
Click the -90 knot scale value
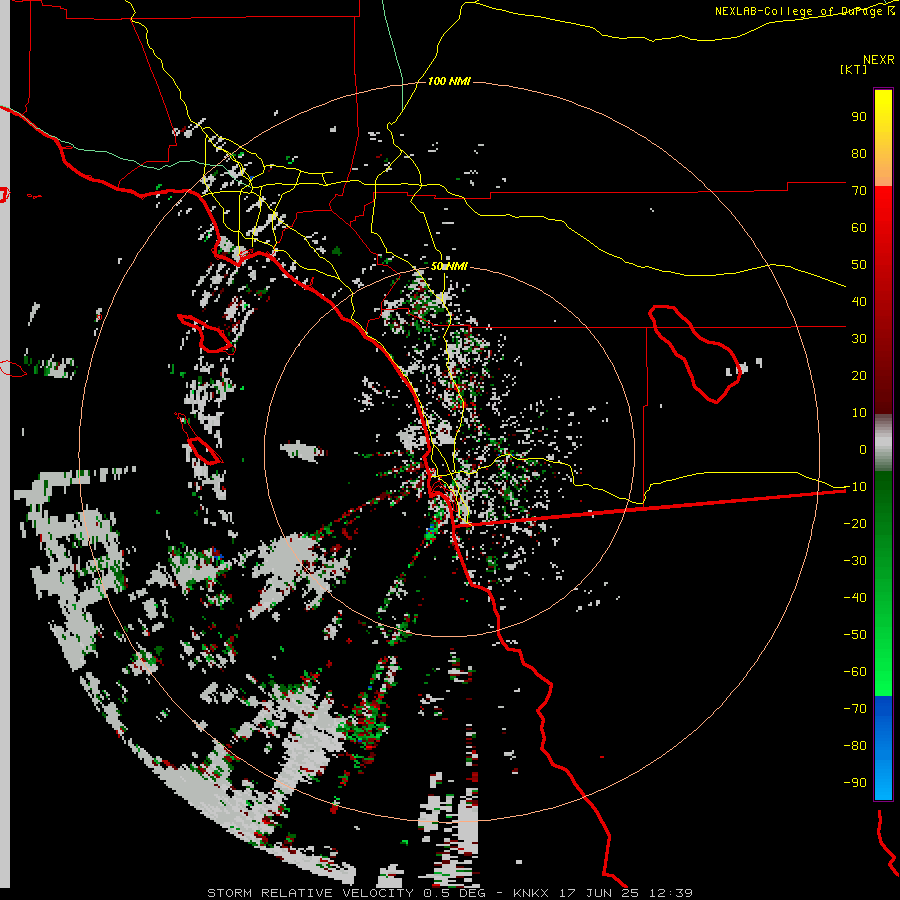(855, 783)
